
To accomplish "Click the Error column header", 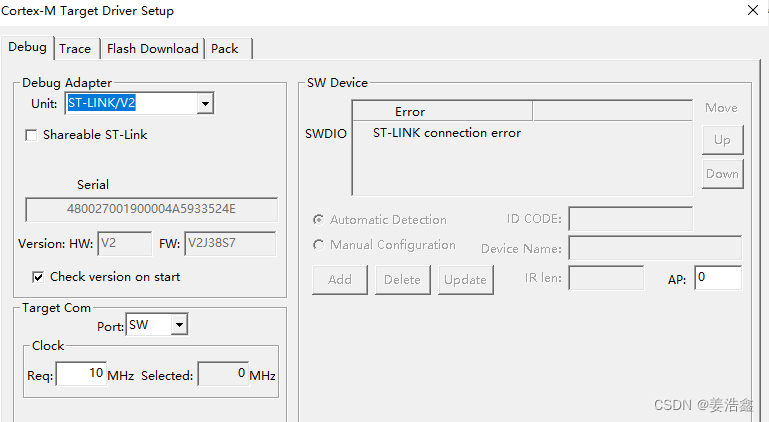I will pos(442,111).
